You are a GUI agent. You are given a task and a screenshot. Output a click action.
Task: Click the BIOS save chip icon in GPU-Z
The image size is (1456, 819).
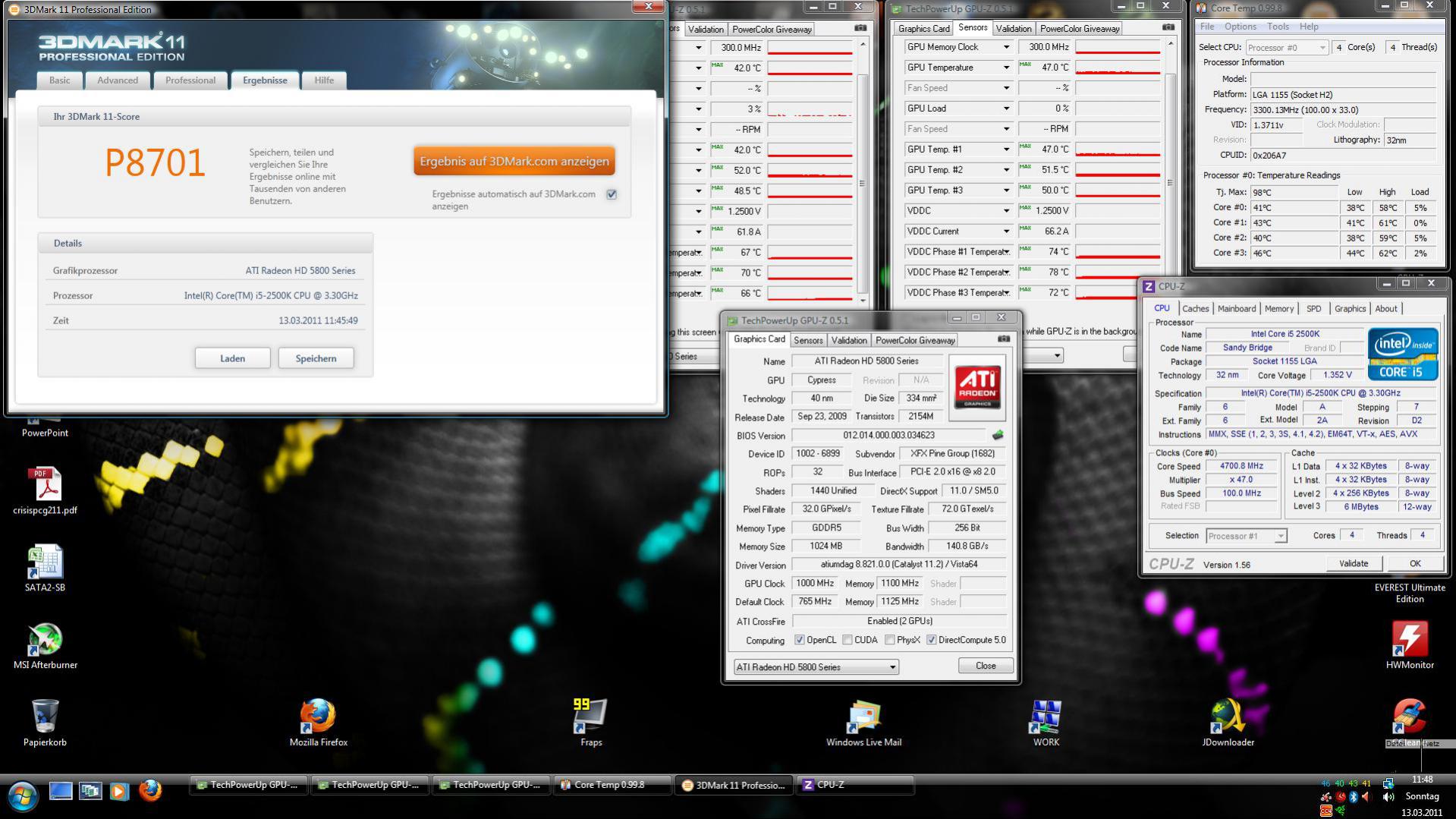coord(998,435)
